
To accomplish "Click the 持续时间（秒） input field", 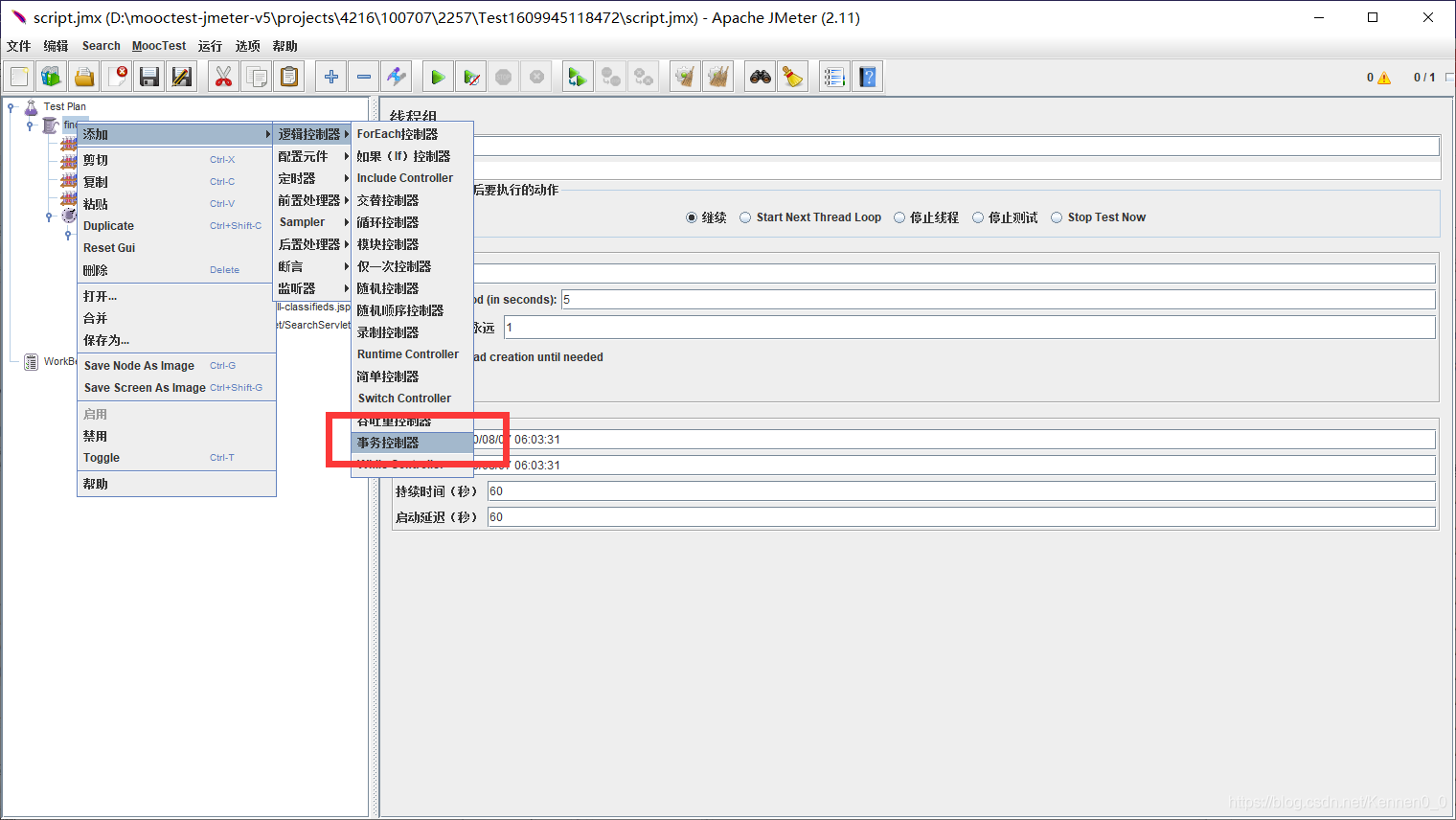I will (962, 491).
